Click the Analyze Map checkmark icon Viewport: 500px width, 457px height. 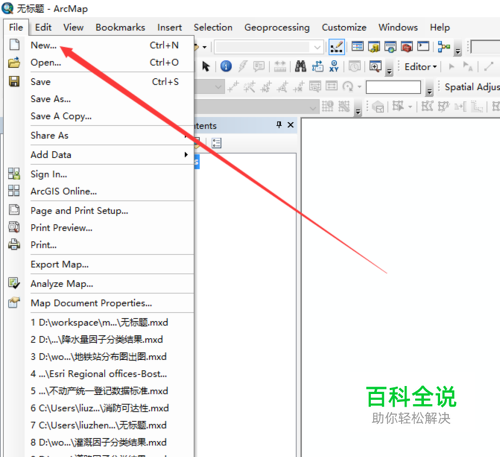coord(14,283)
